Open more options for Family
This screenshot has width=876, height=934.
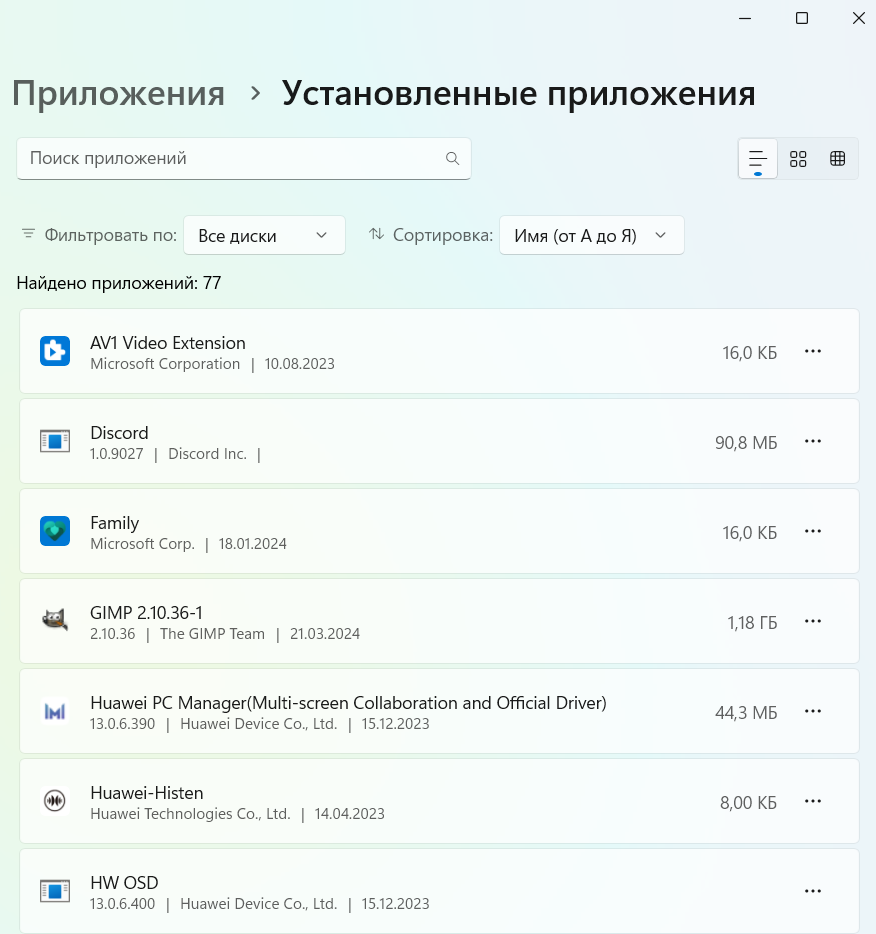pyautogui.click(x=813, y=531)
